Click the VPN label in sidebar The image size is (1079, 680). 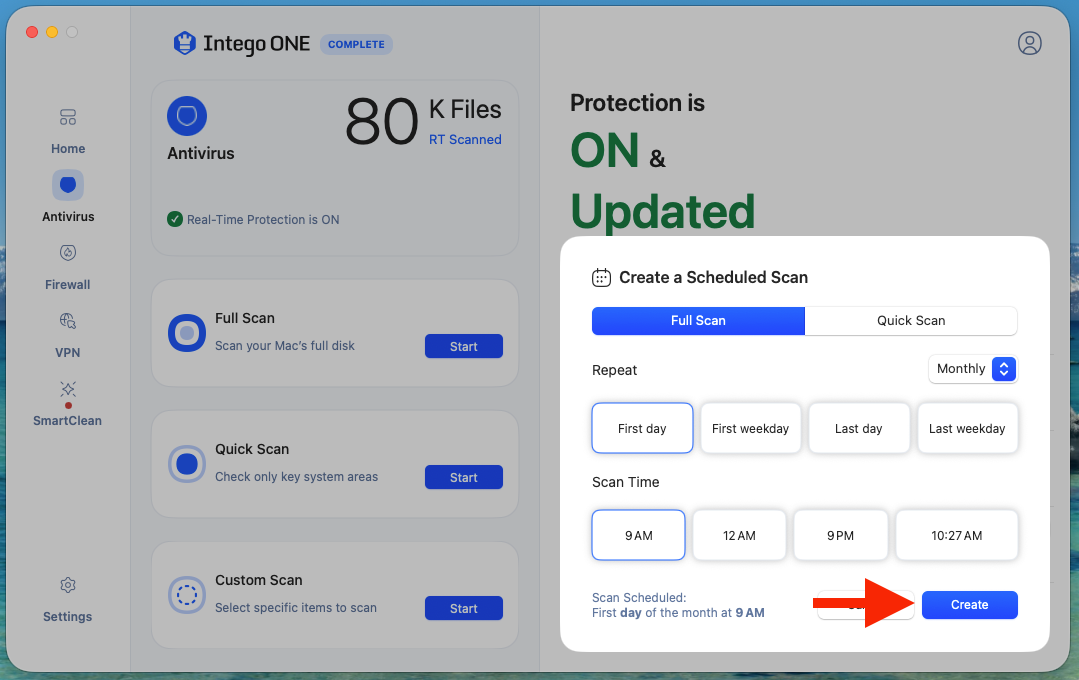click(x=67, y=352)
